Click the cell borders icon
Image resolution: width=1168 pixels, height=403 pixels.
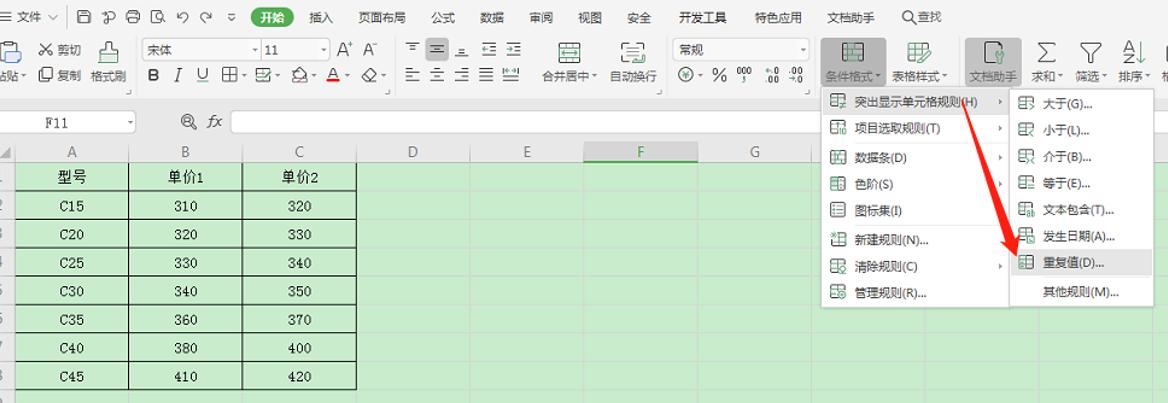coord(229,75)
